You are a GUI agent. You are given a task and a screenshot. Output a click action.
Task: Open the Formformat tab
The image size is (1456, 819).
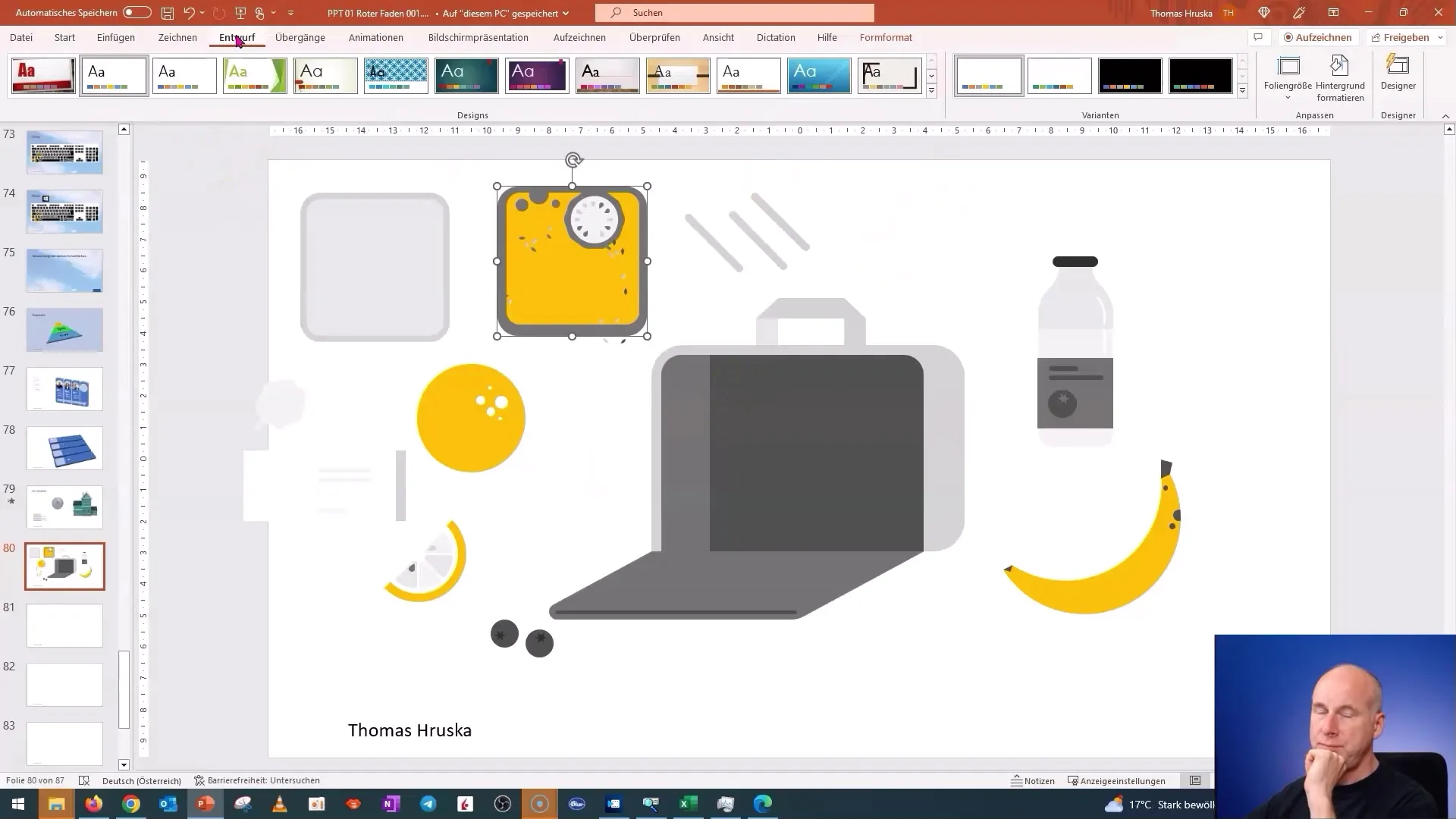pyautogui.click(x=886, y=37)
